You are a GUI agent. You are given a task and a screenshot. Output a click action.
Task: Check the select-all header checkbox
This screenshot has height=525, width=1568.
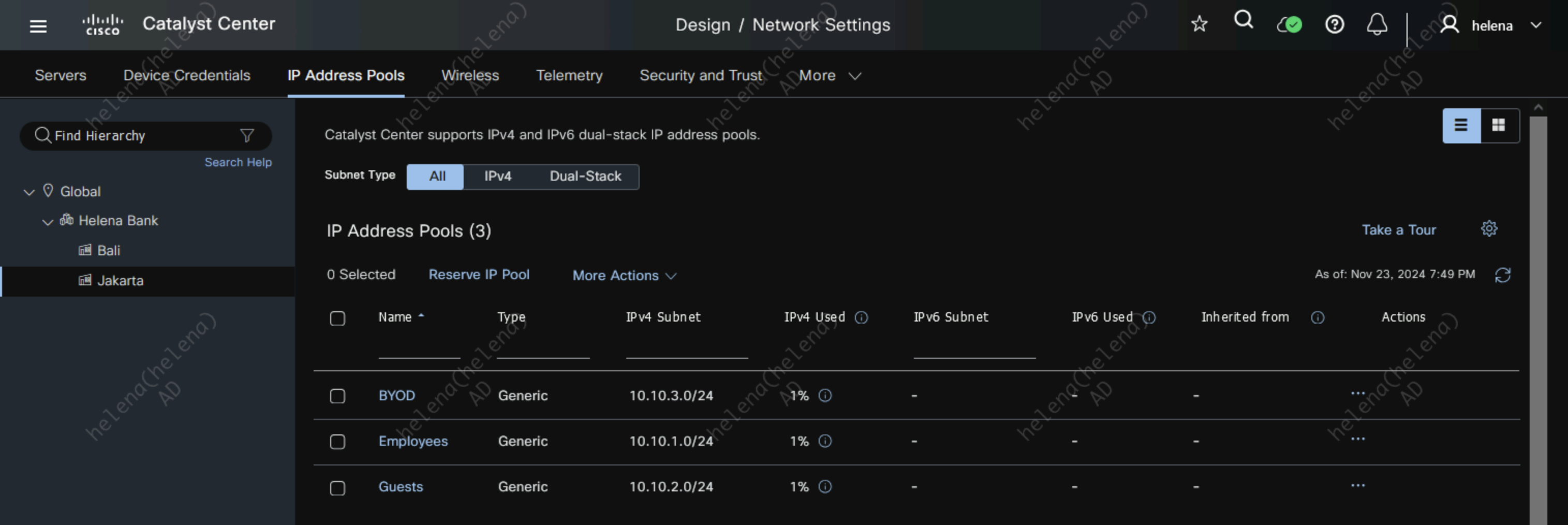(337, 318)
